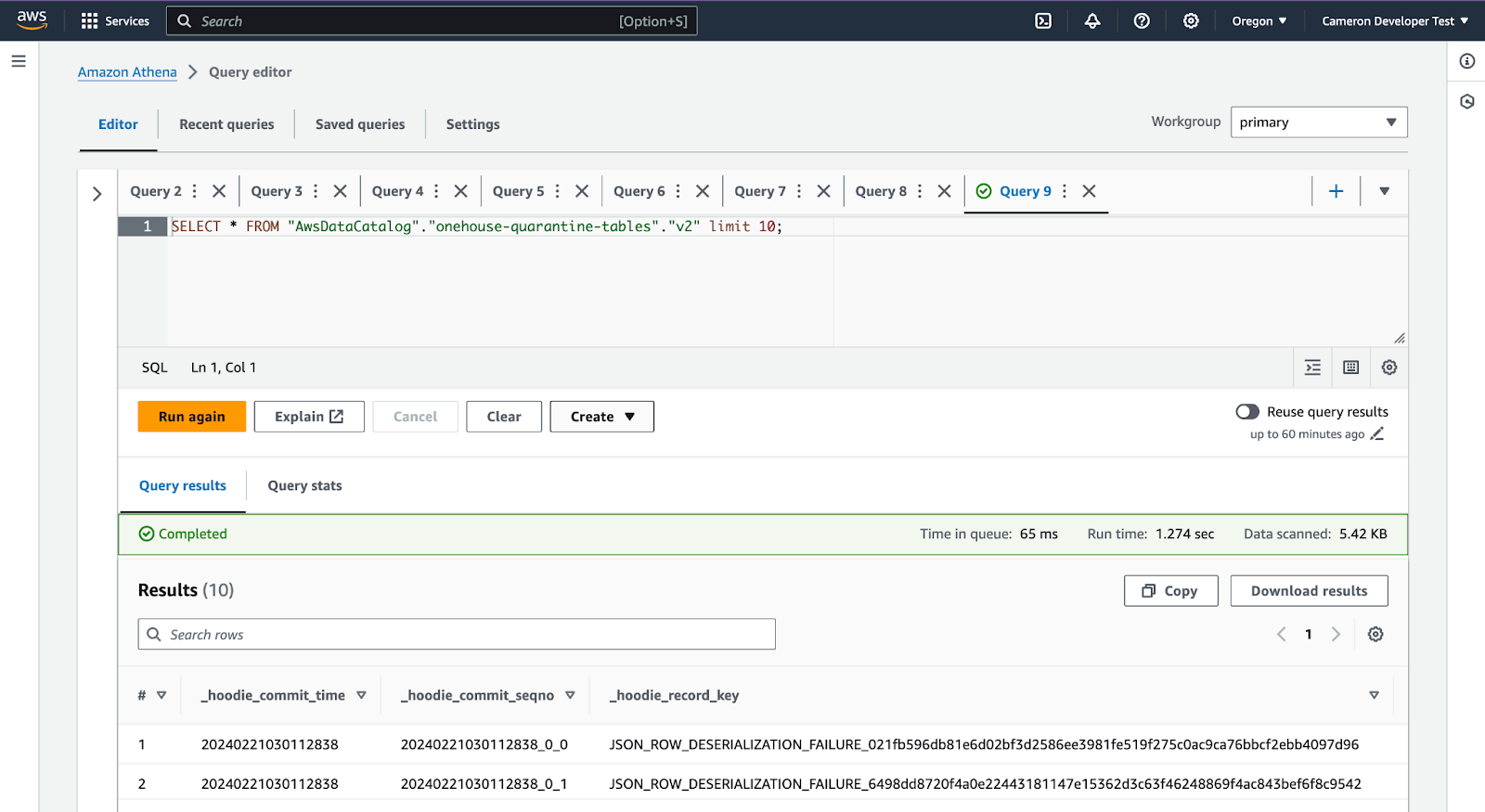Launch CloudShell from the top bar

pos(1043,20)
